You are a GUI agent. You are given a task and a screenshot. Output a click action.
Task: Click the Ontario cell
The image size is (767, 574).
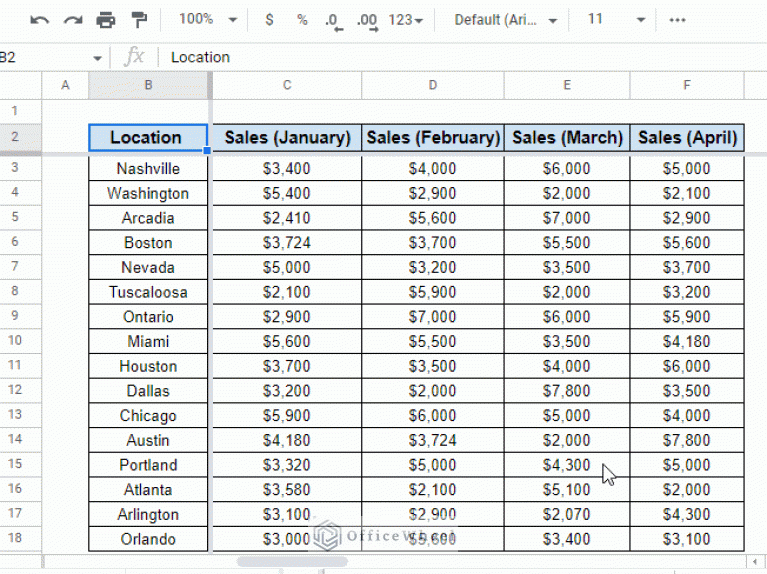(148, 317)
